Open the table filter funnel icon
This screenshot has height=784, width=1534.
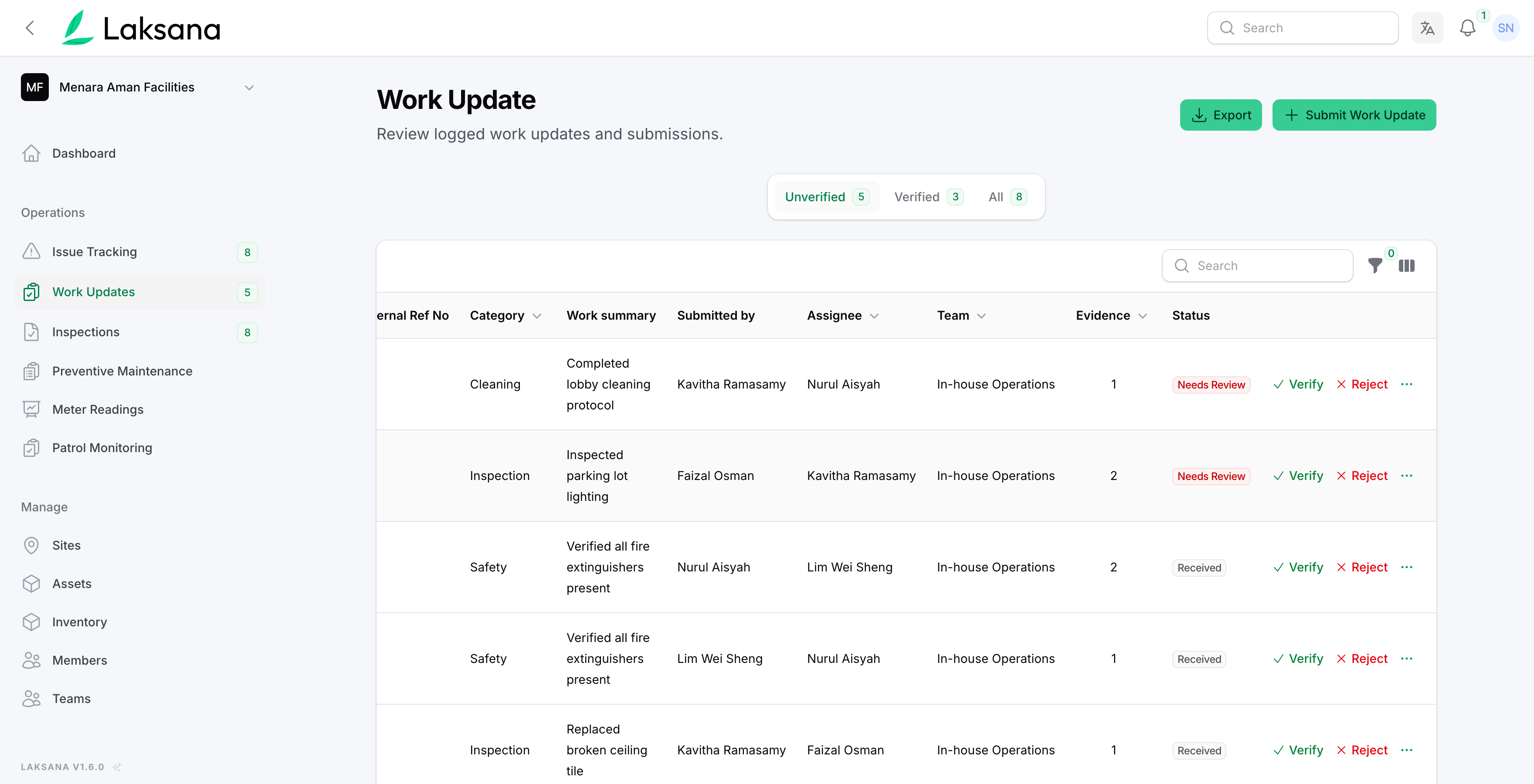(1375, 266)
